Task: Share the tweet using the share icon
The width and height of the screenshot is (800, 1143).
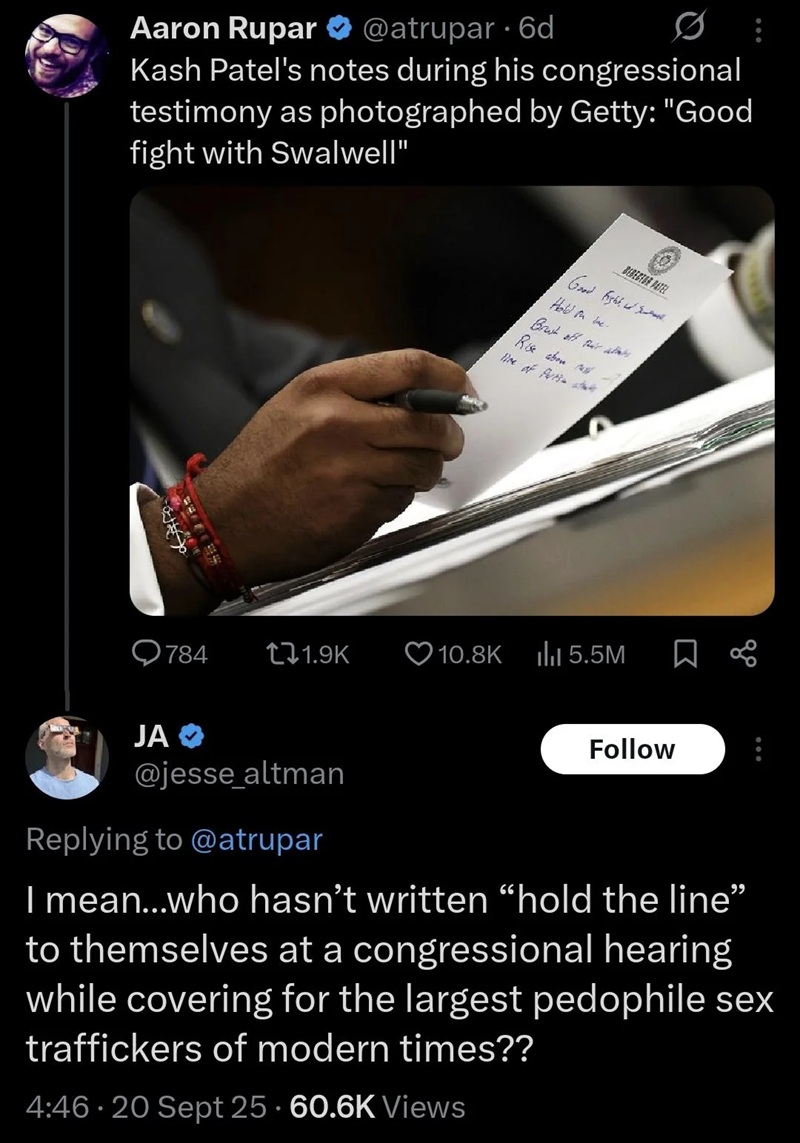Action: click(744, 654)
